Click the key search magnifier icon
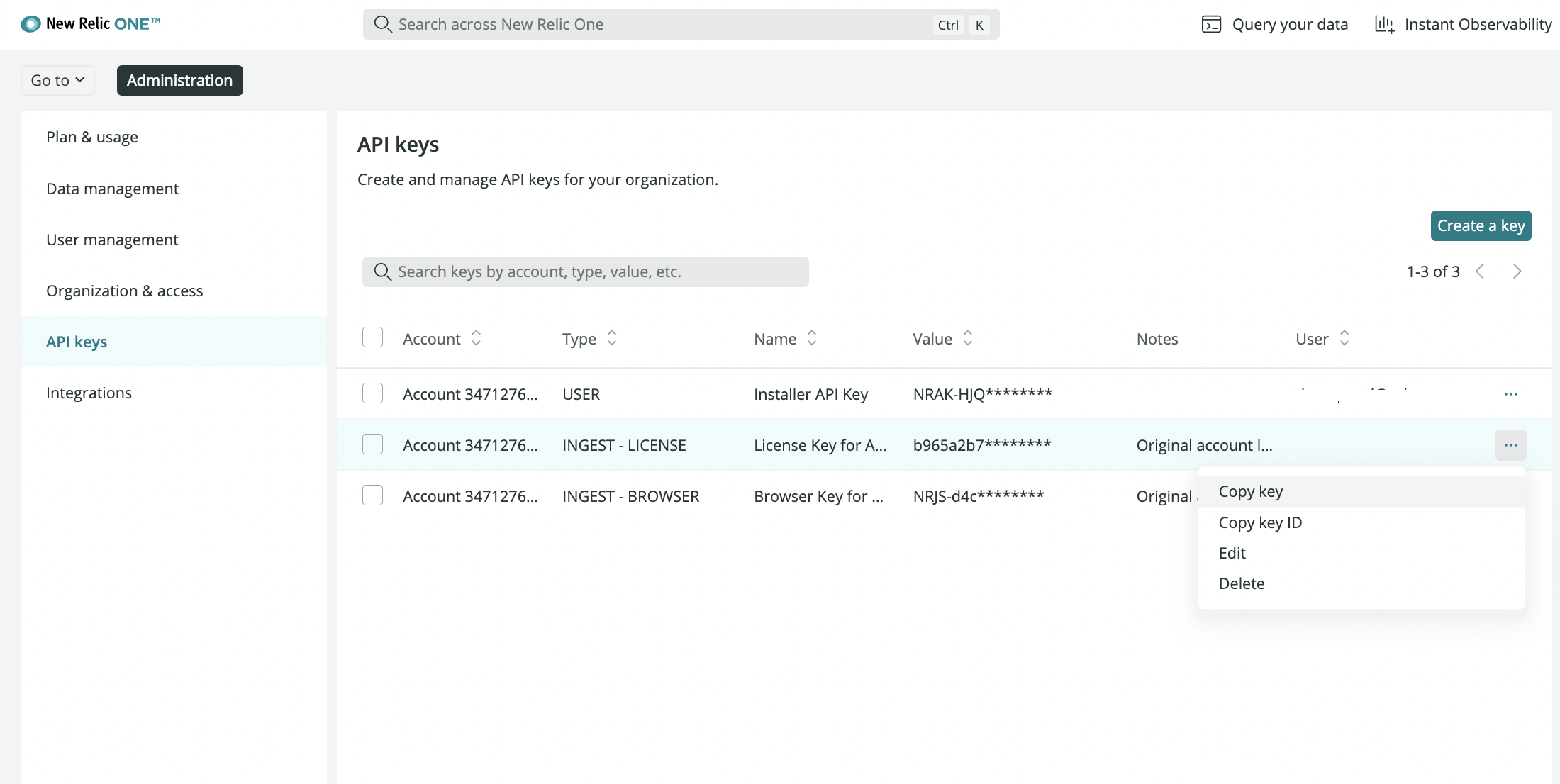Screen dimensions: 1560x784 382,271
